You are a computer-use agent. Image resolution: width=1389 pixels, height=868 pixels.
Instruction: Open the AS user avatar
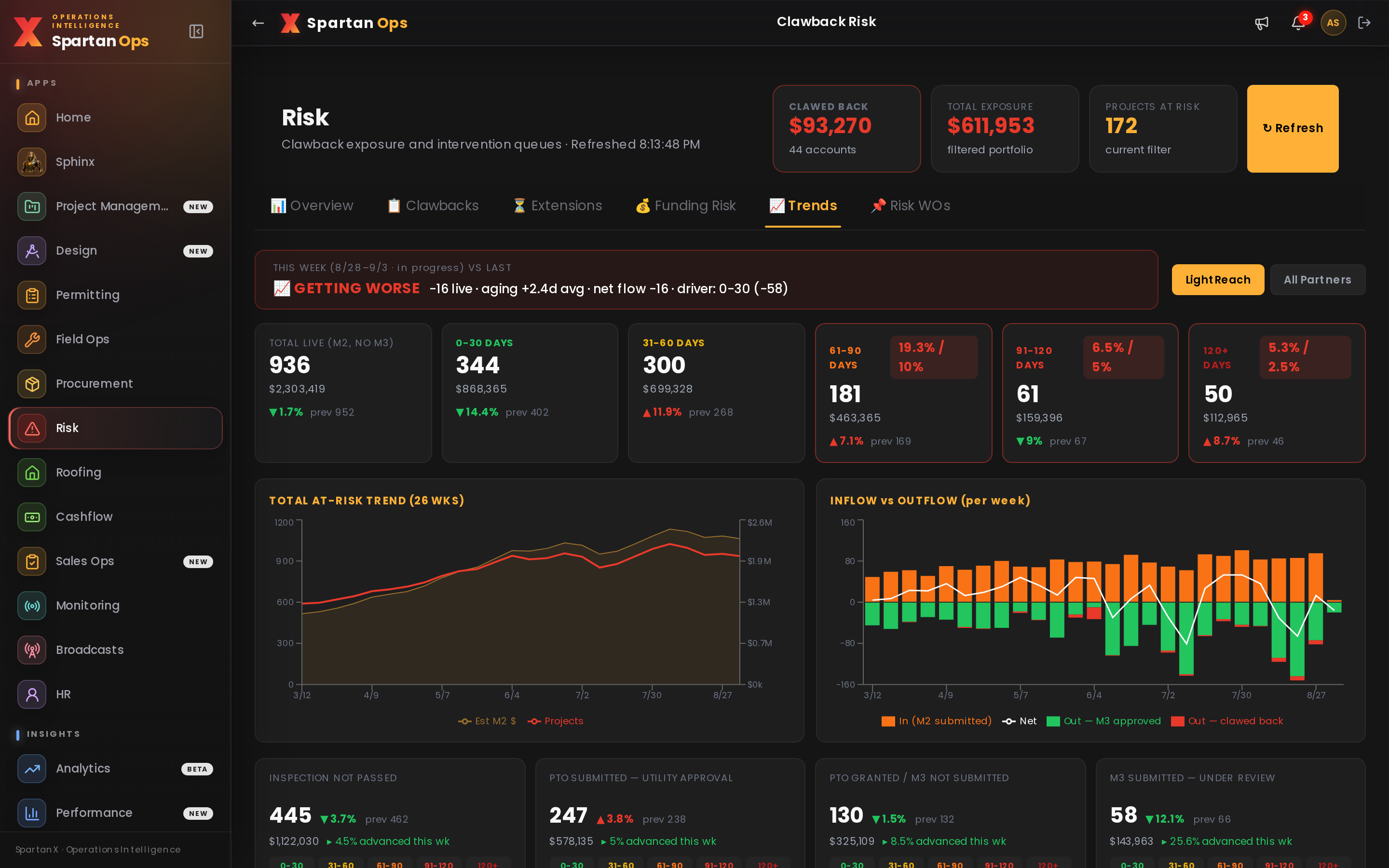click(1333, 23)
